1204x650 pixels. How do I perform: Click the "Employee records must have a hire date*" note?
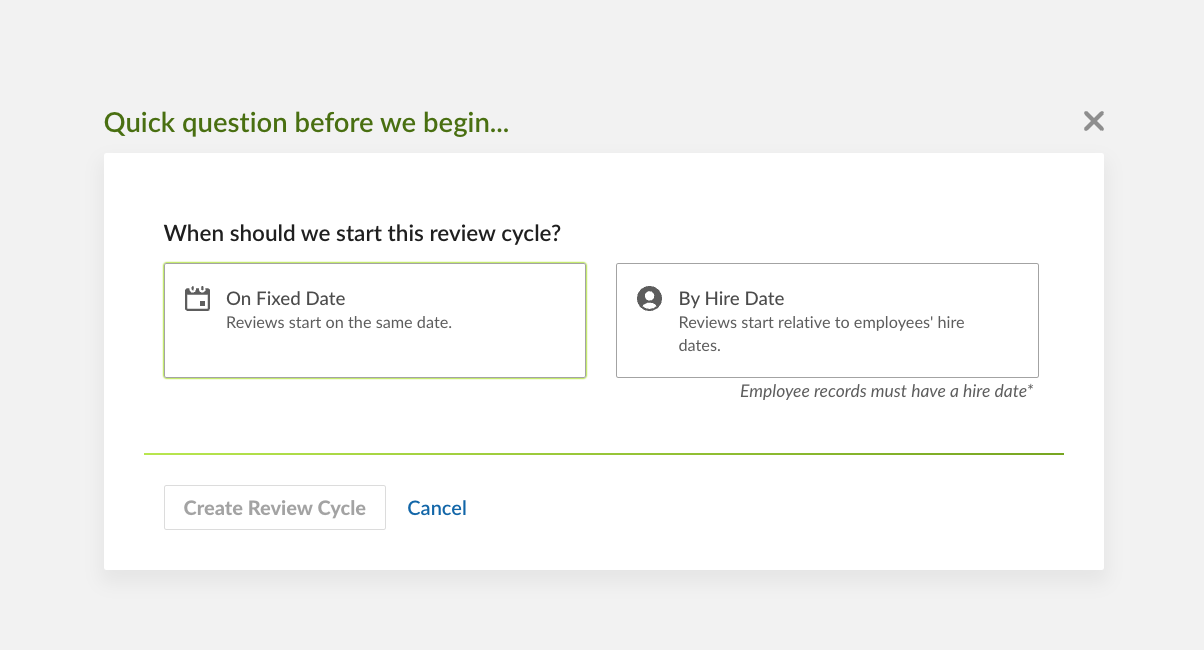tap(885, 391)
